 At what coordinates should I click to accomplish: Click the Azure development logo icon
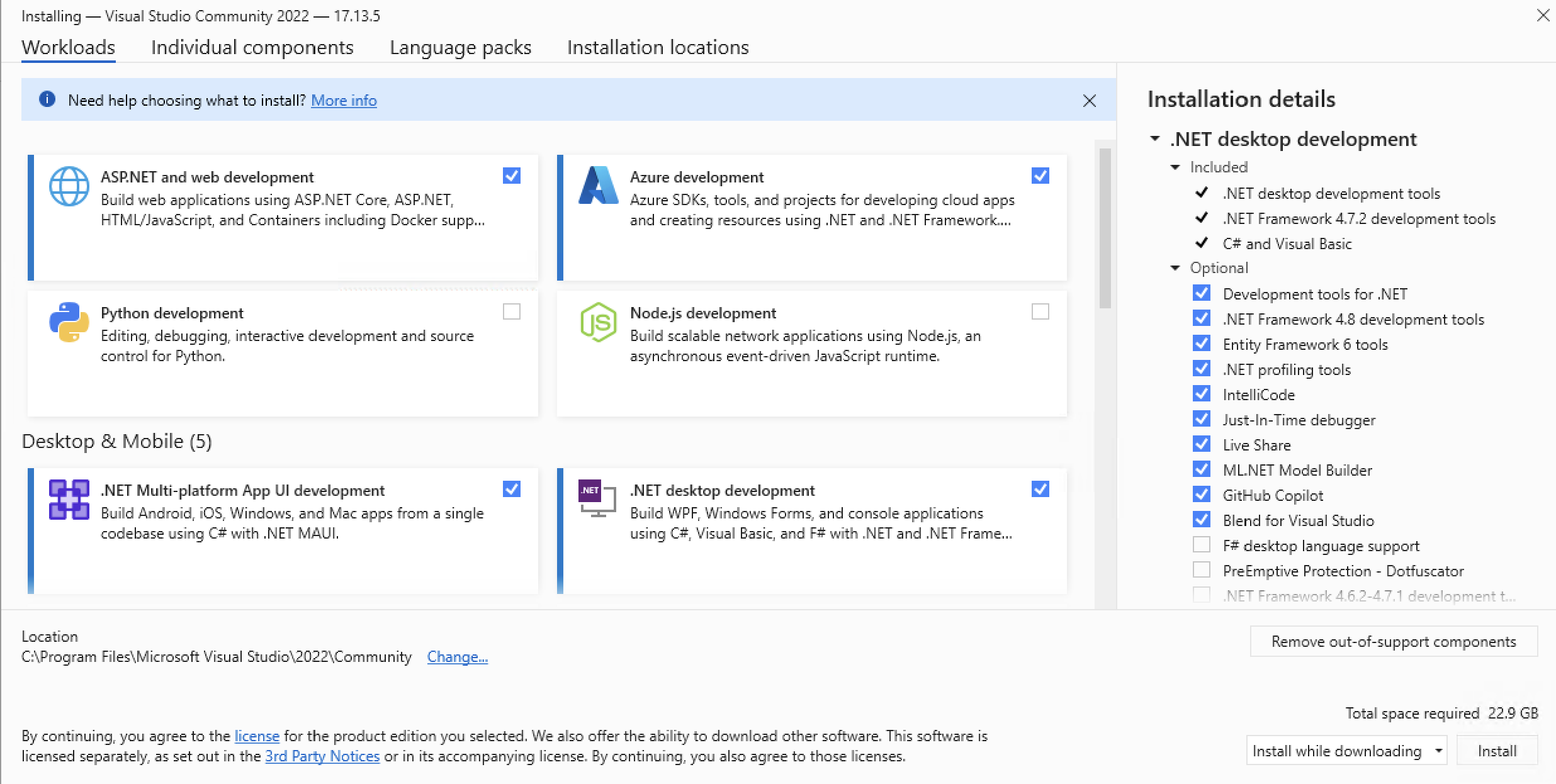coord(598,185)
